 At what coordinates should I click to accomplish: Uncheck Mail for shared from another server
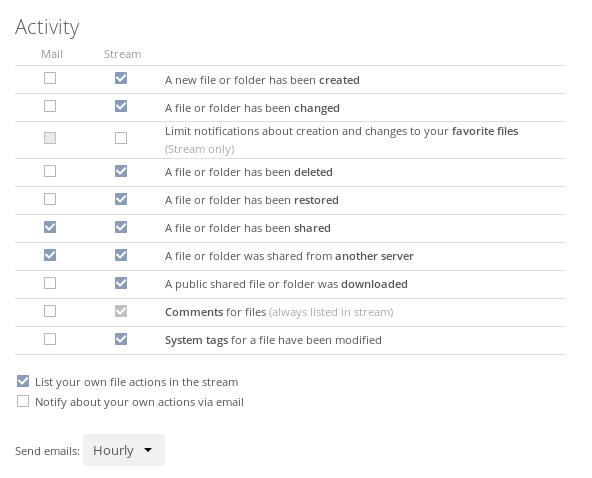pos(50,255)
